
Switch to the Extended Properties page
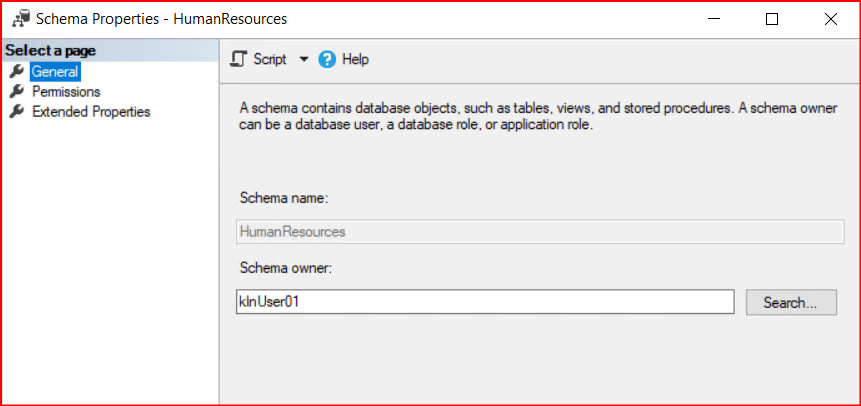click(x=91, y=112)
